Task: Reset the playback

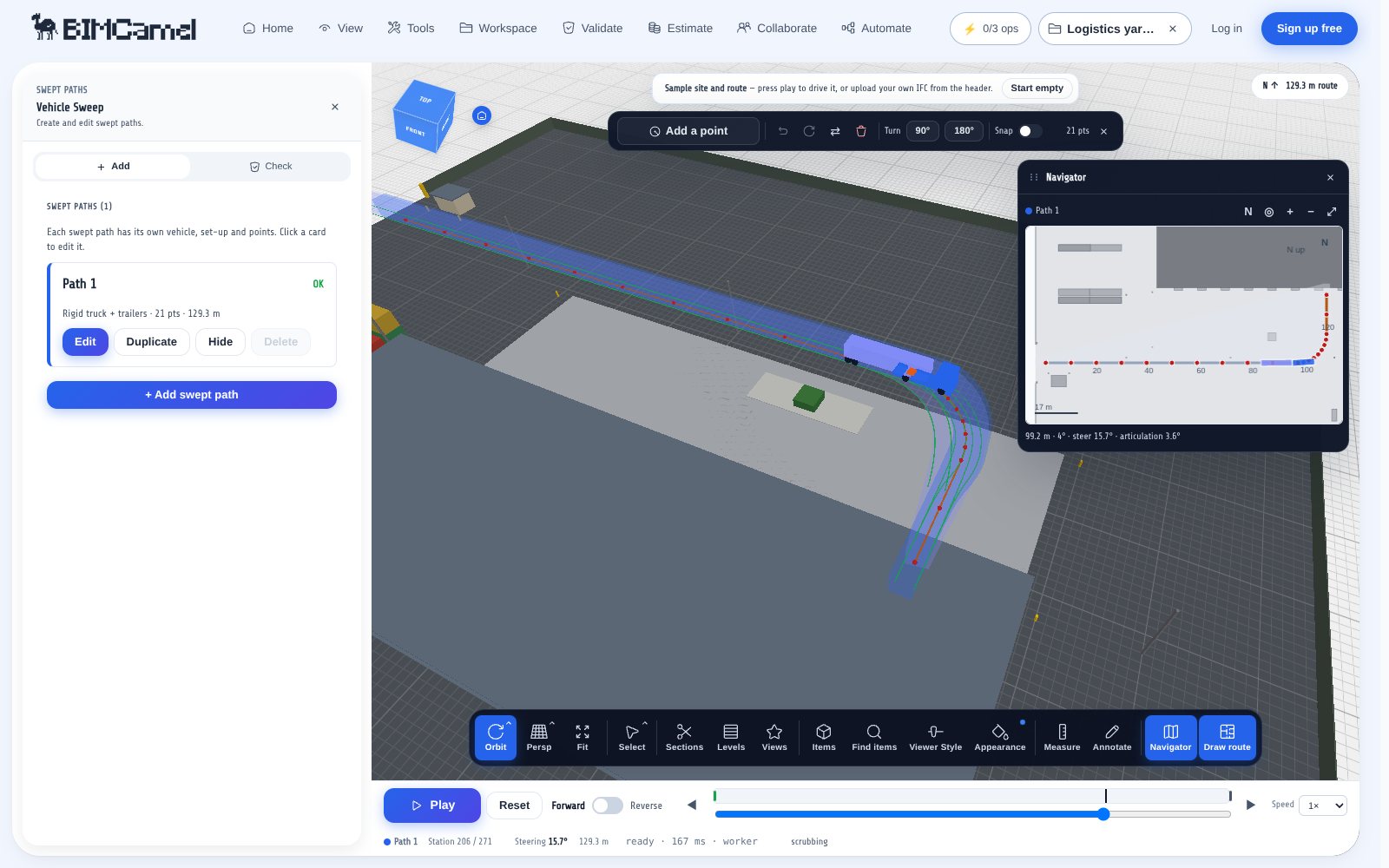Action: click(x=514, y=806)
